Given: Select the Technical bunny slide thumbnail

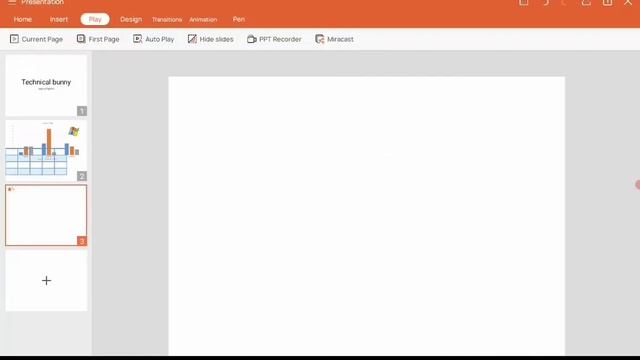Looking at the screenshot, I should [x=46, y=86].
